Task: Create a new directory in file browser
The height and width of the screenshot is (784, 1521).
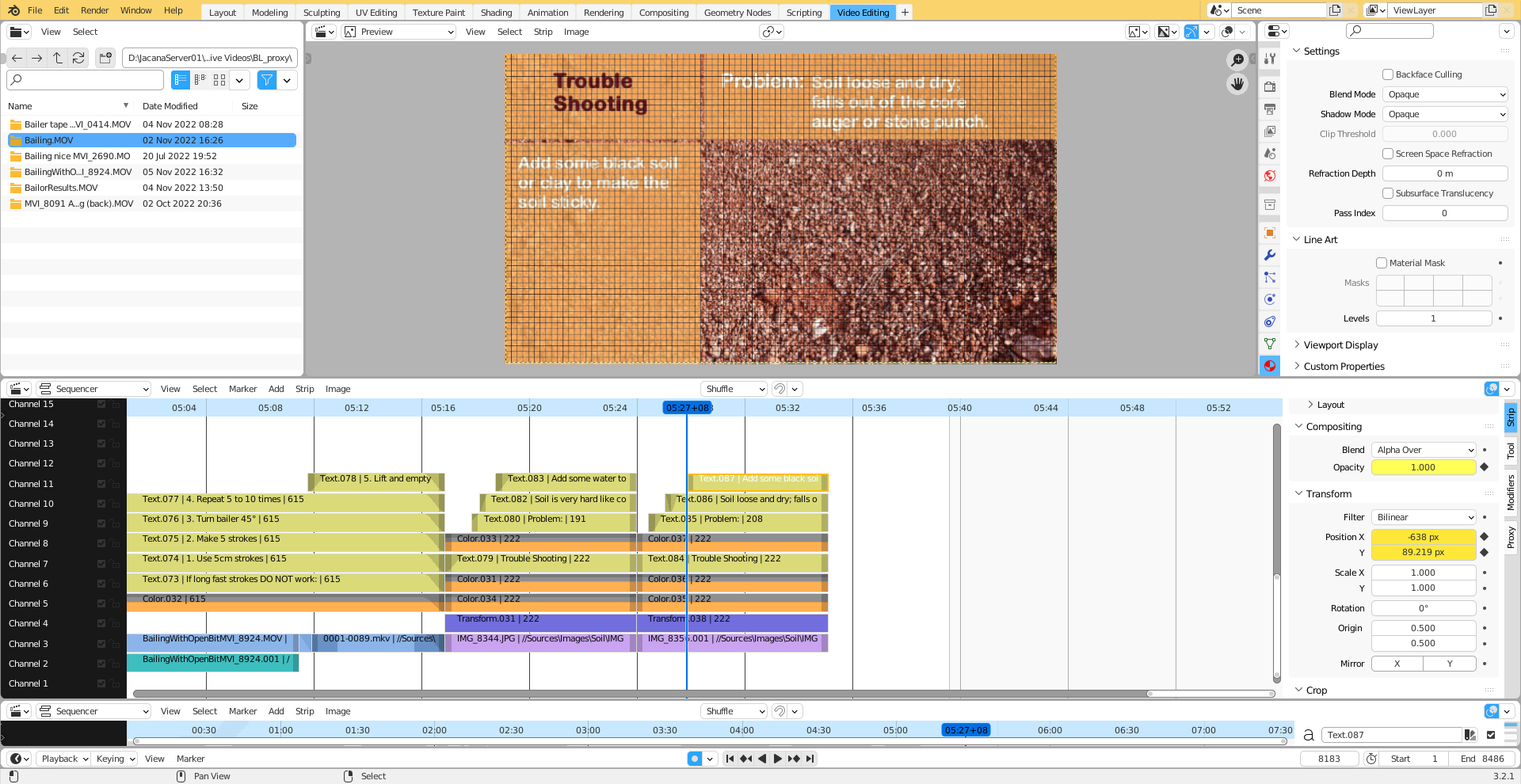Action: (x=105, y=58)
